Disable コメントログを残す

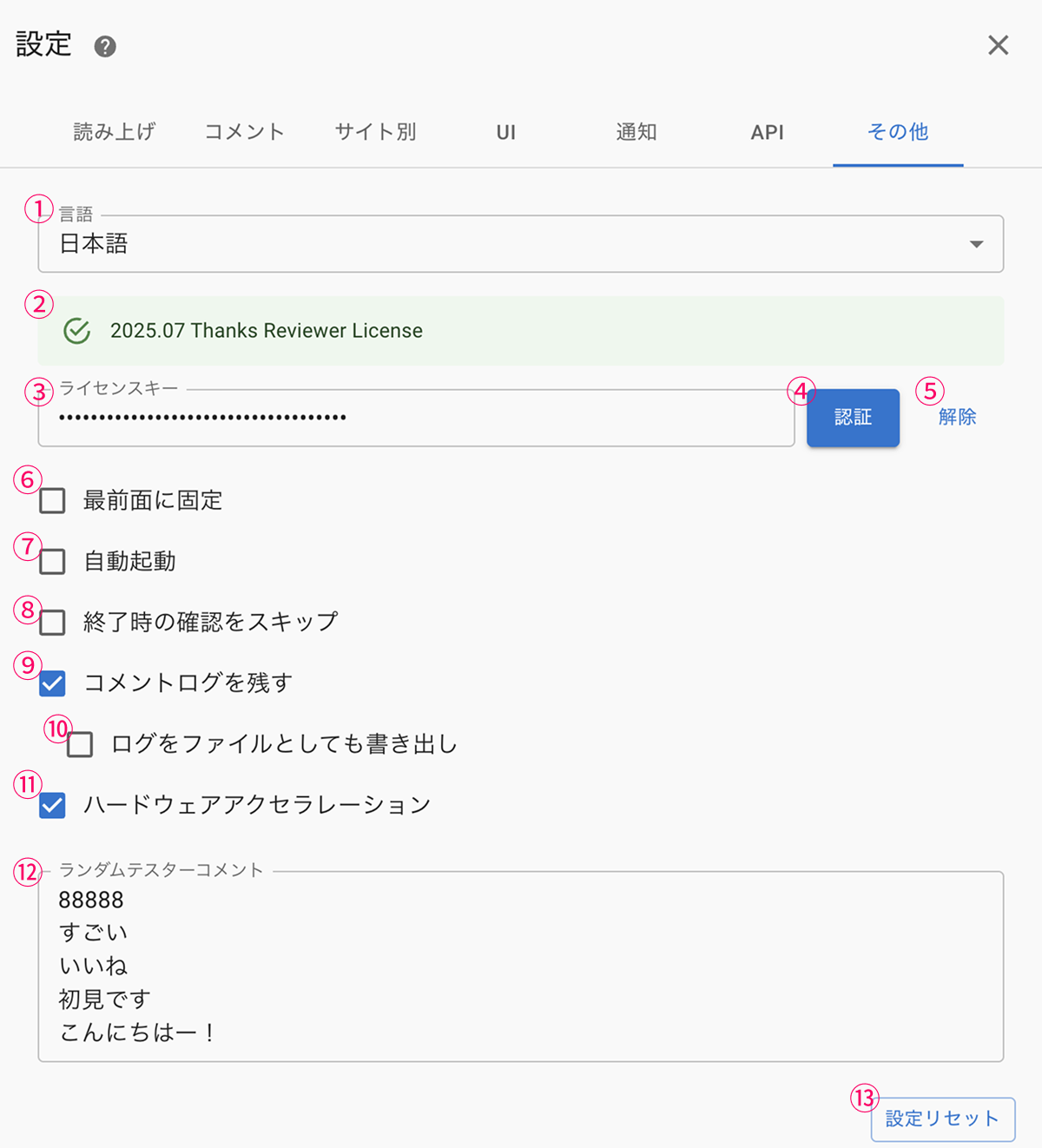coord(51,683)
